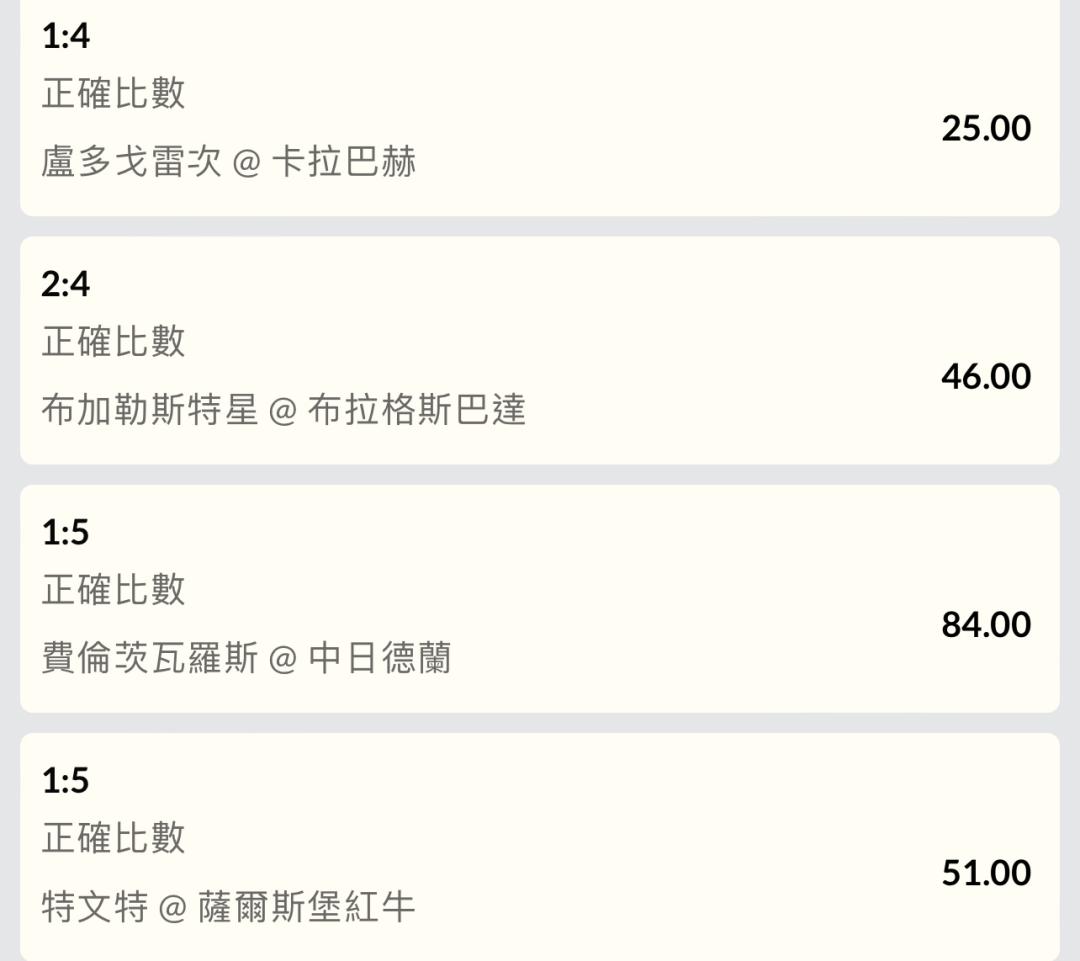Tap the 84.00 odds value

[986, 624]
